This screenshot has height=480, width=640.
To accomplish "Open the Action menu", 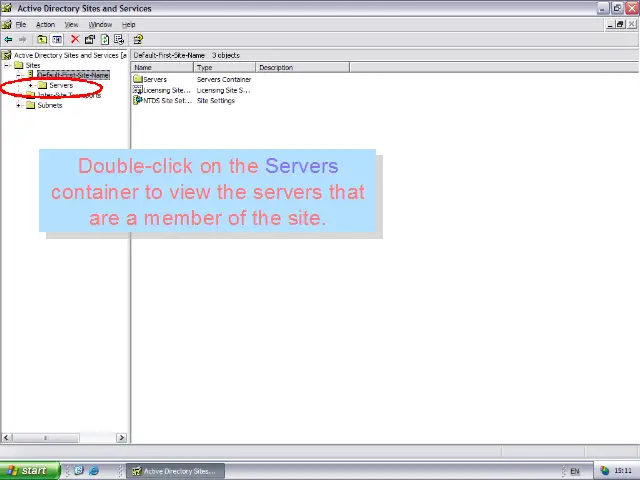I will [x=45, y=24].
